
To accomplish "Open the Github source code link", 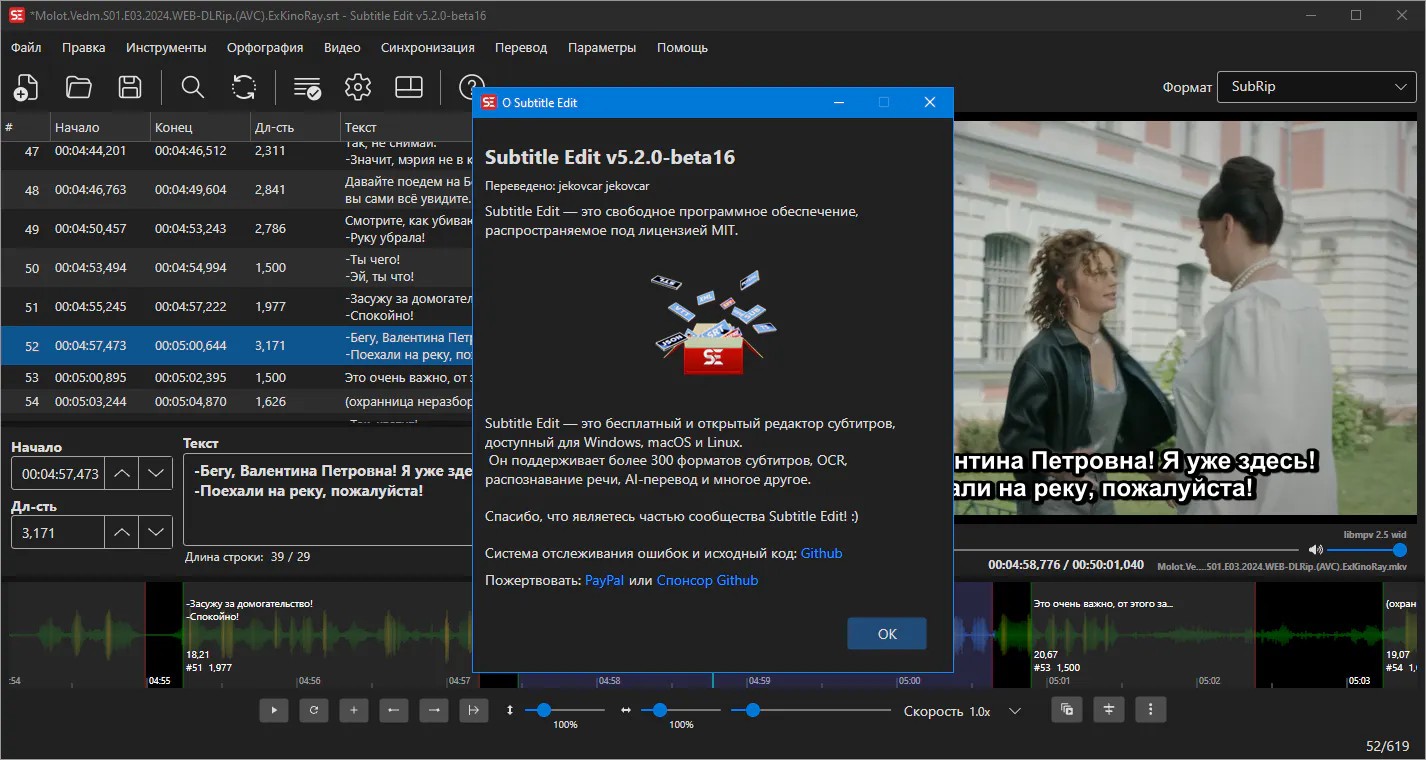I will [x=821, y=553].
